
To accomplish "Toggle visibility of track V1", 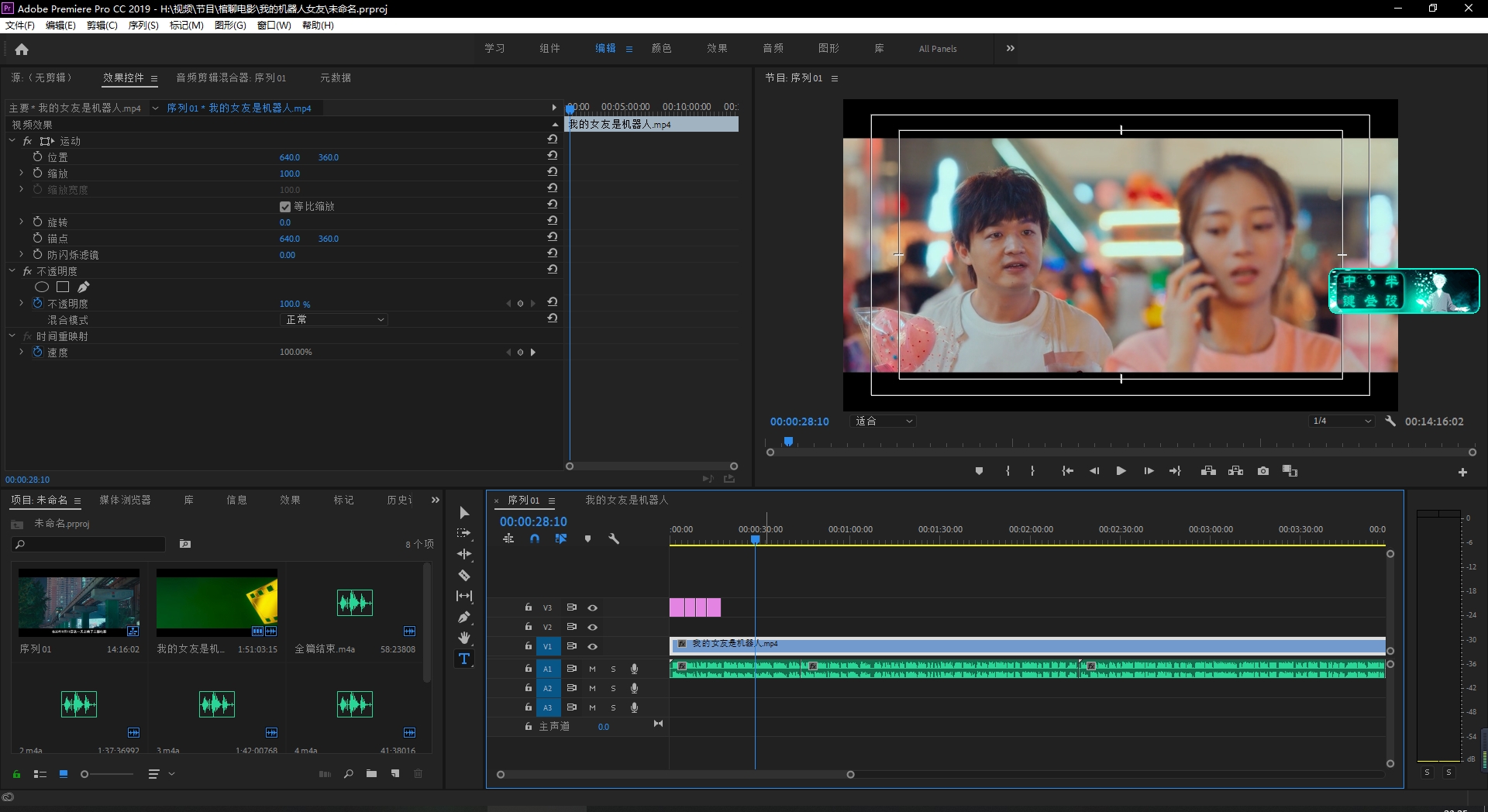I will [592, 646].
